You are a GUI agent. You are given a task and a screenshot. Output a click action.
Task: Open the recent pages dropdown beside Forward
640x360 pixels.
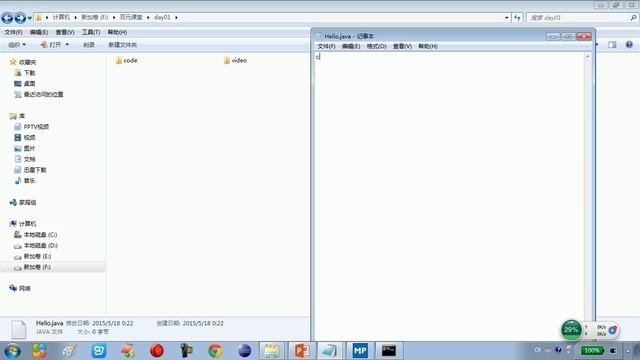[29, 18]
